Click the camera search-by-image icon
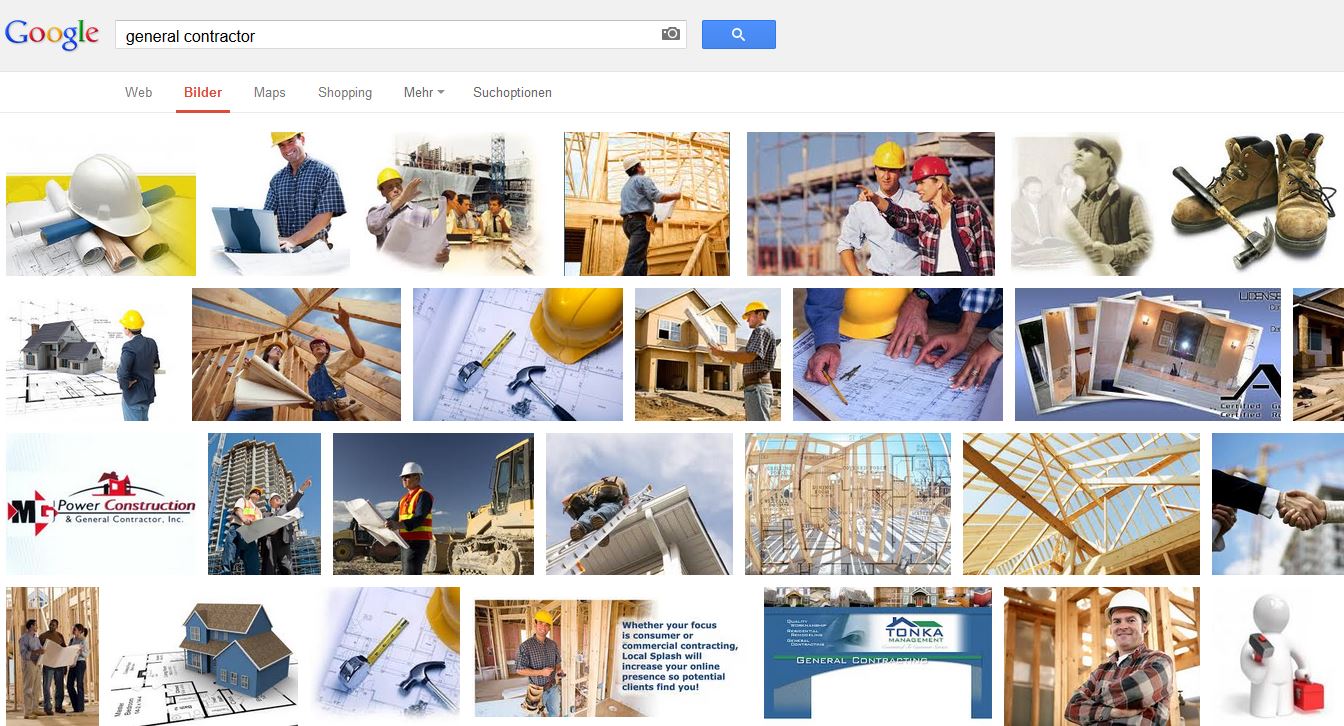1344x726 pixels. (x=670, y=34)
